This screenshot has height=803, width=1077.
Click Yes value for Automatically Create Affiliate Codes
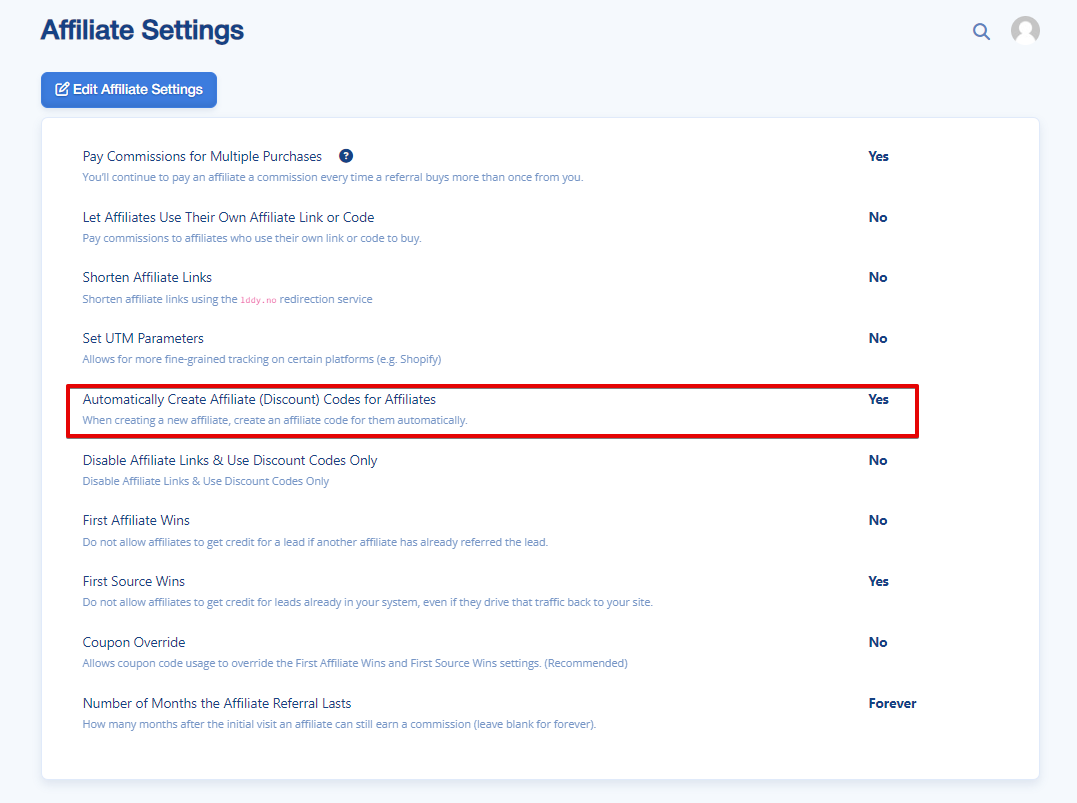tap(878, 399)
